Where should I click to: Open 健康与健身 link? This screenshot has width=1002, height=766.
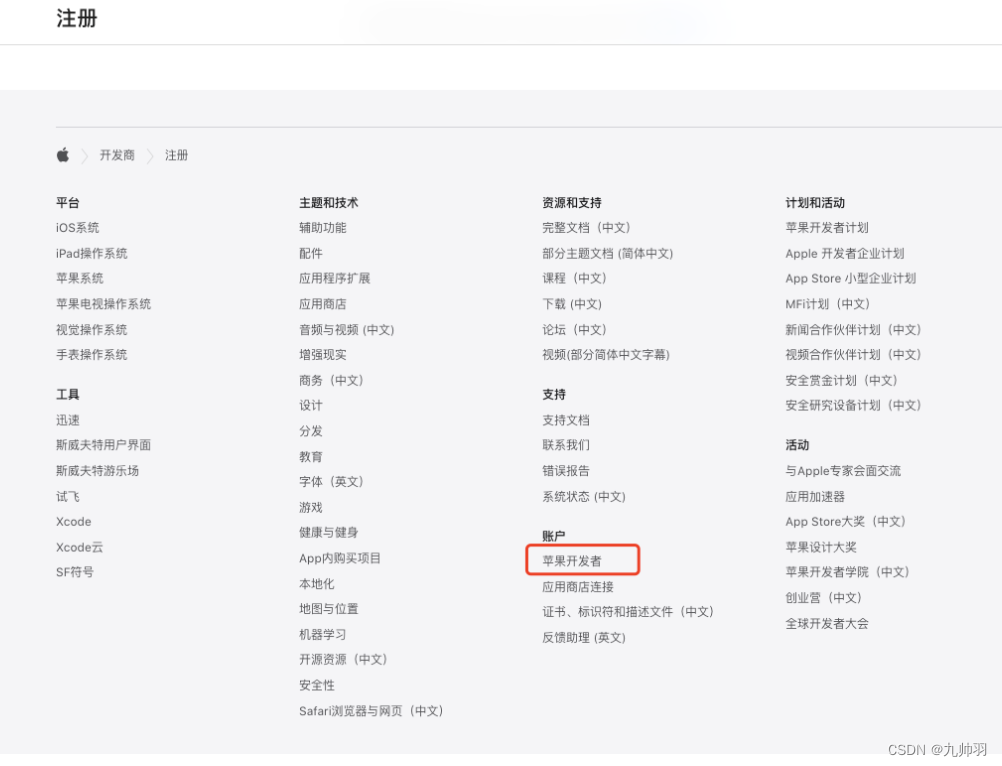(328, 533)
